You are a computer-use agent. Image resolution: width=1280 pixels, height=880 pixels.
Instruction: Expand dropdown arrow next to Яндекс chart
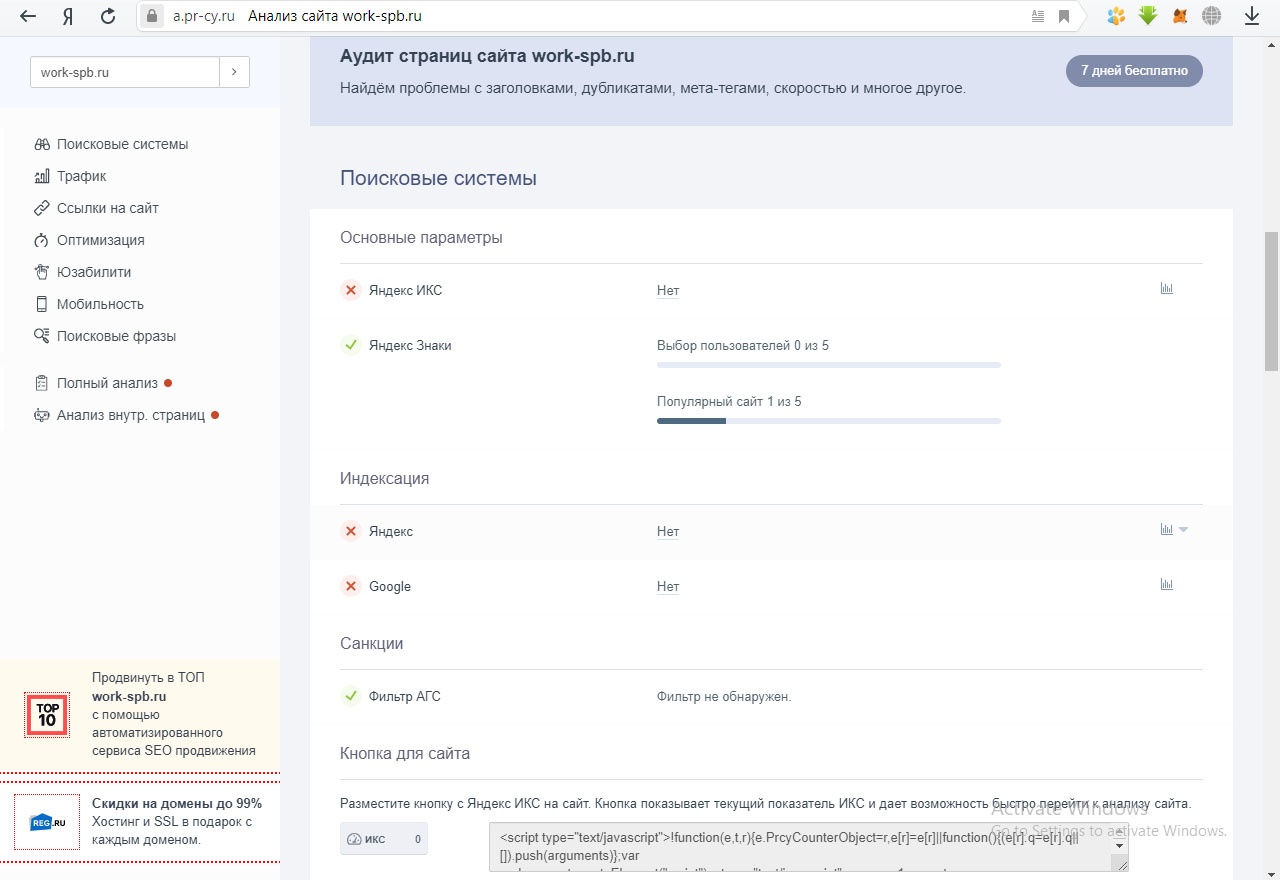[x=1183, y=530]
